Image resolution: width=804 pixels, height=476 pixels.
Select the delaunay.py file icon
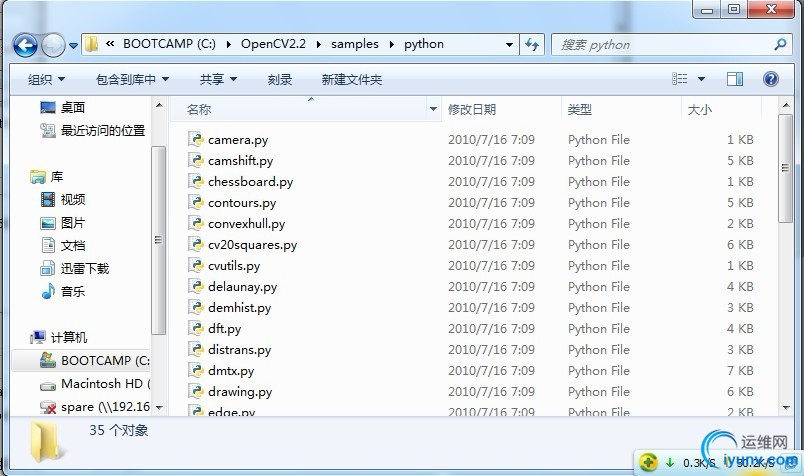(x=196, y=286)
